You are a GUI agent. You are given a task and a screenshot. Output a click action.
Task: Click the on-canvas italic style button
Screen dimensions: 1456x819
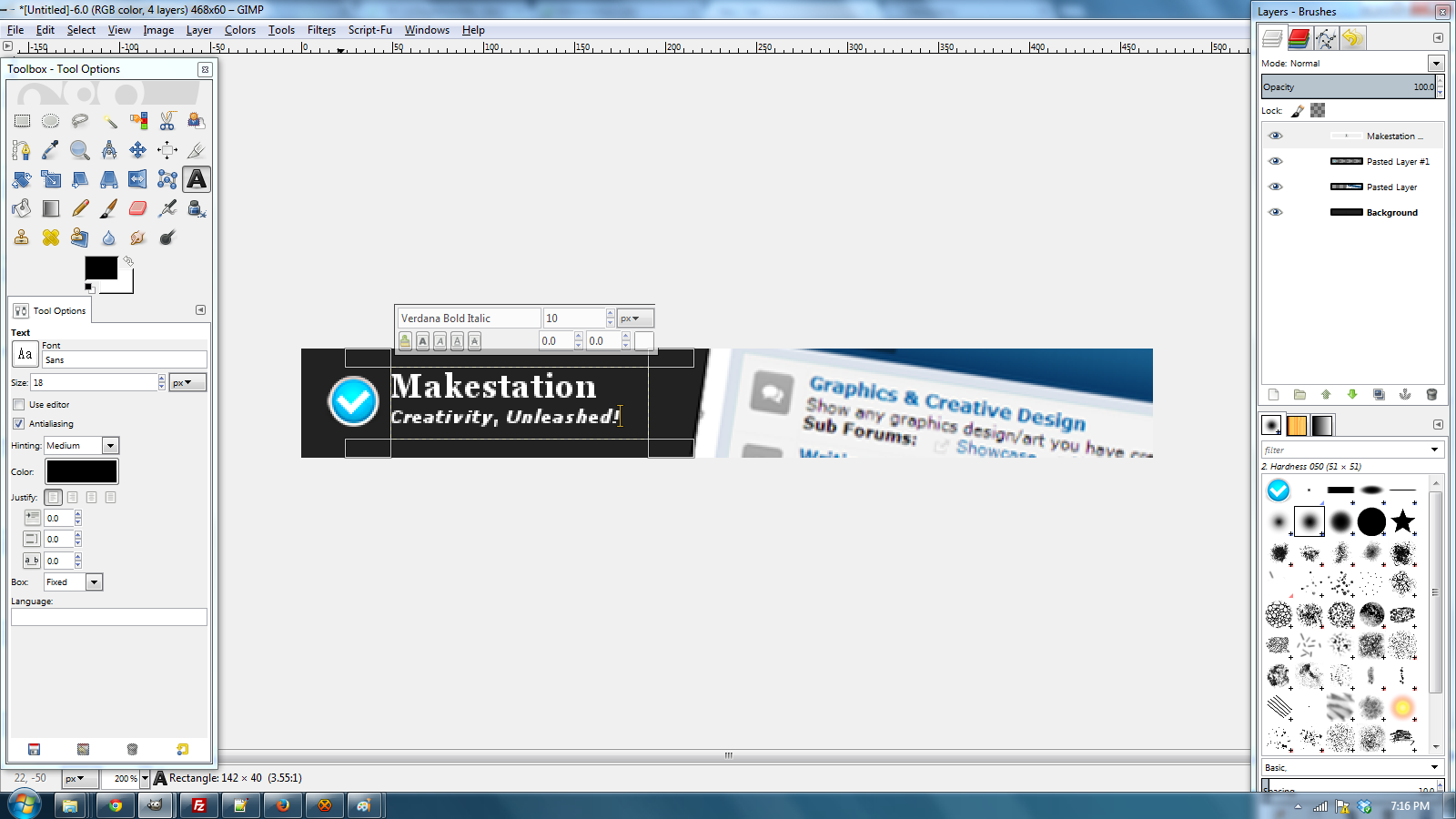[440, 341]
